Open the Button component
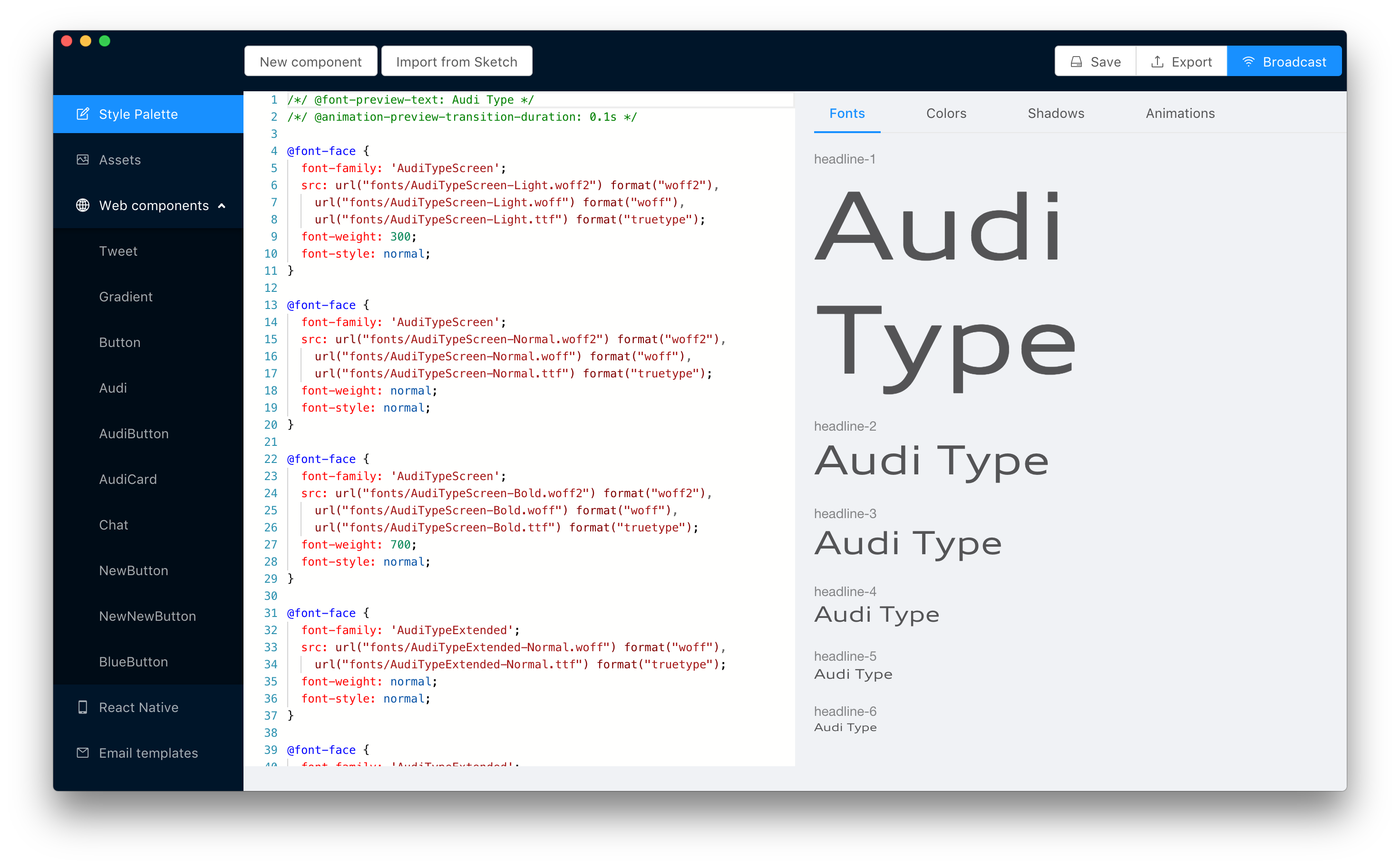Screen dimensions: 1400x867 click(148, 342)
